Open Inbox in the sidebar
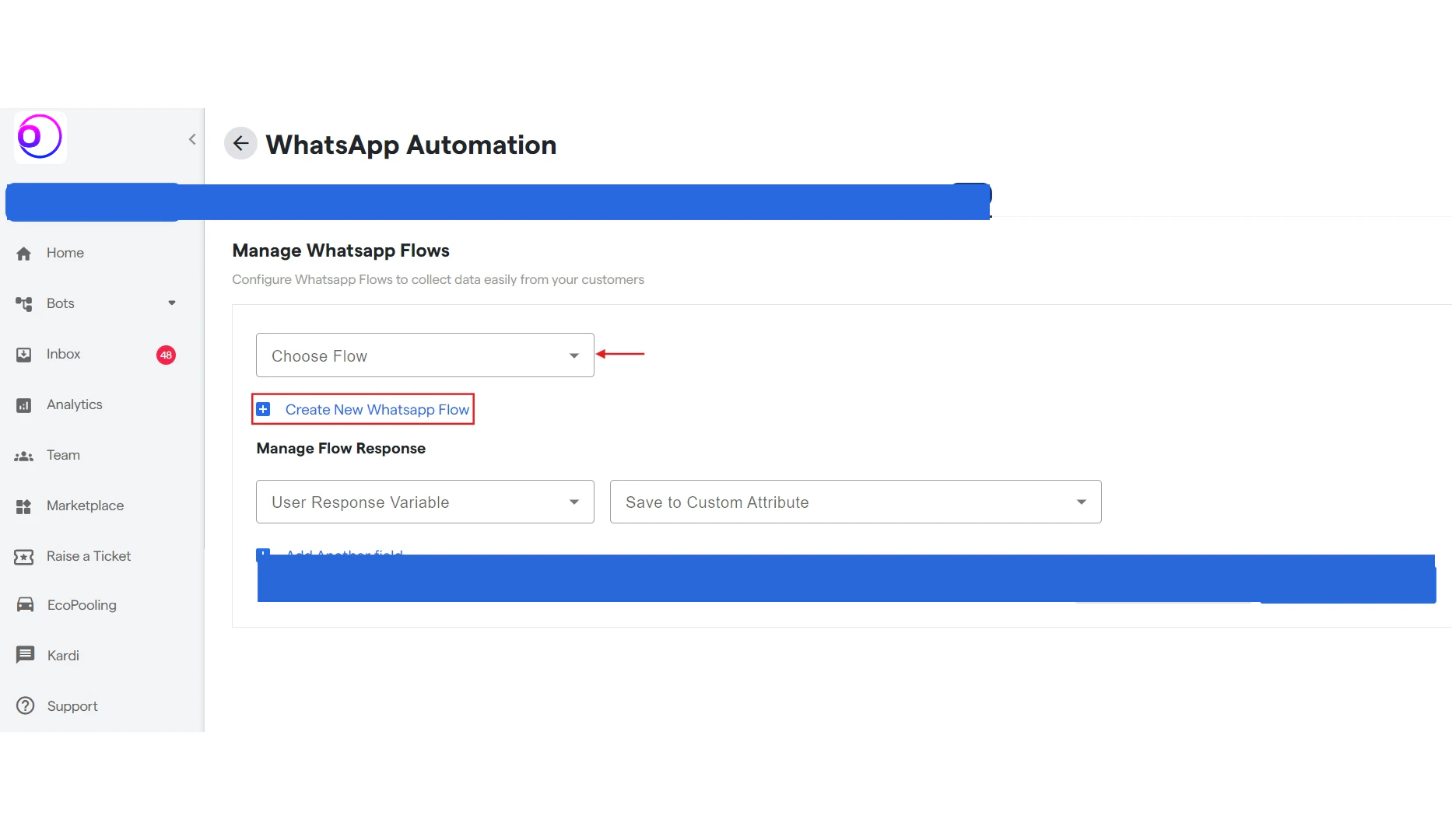Screen dimensions: 1452x840 [64, 354]
